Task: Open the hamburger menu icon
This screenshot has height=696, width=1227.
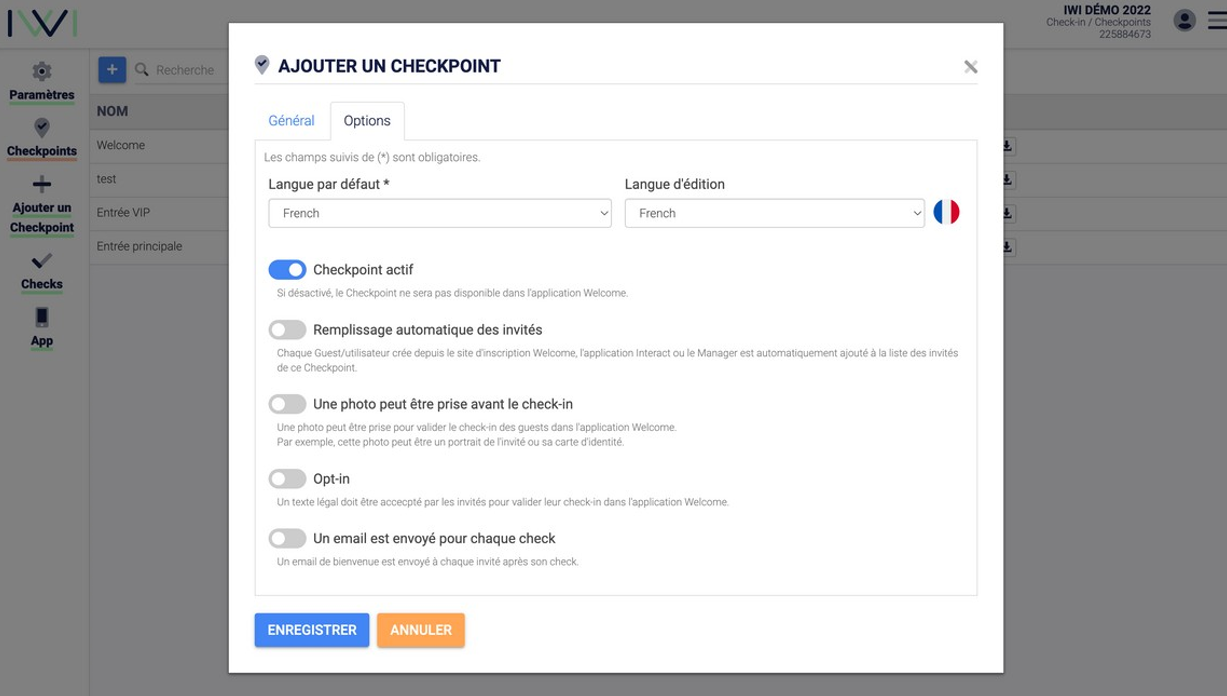Action: coord(1217,20)
